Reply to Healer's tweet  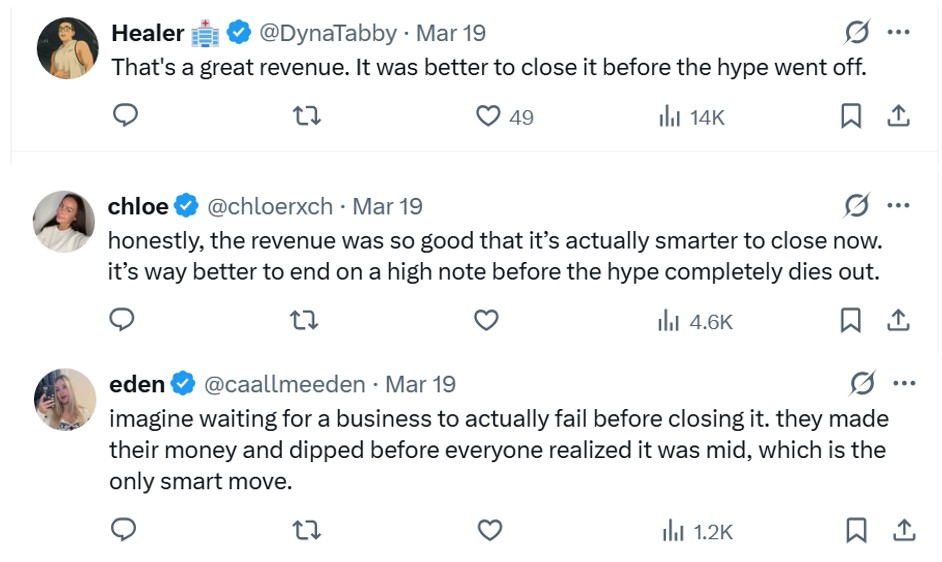coord(125,116)
